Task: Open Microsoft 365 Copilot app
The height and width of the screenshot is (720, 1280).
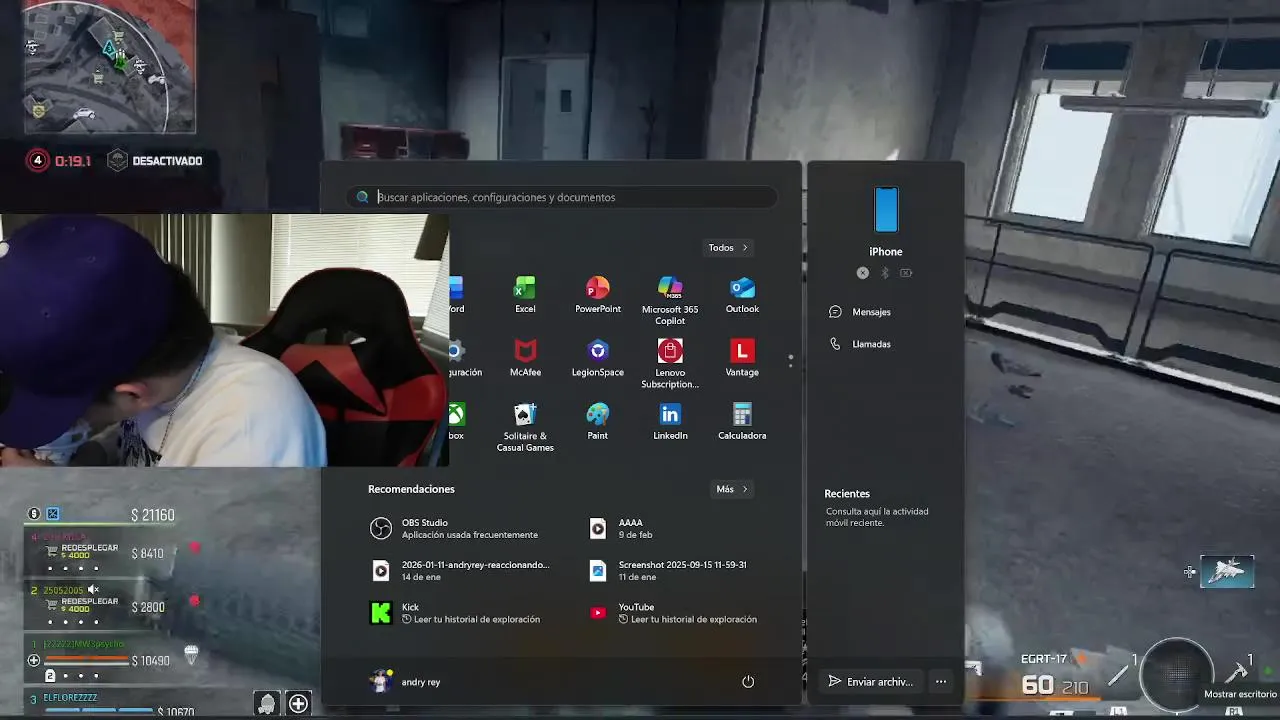Action: point(670,300)
